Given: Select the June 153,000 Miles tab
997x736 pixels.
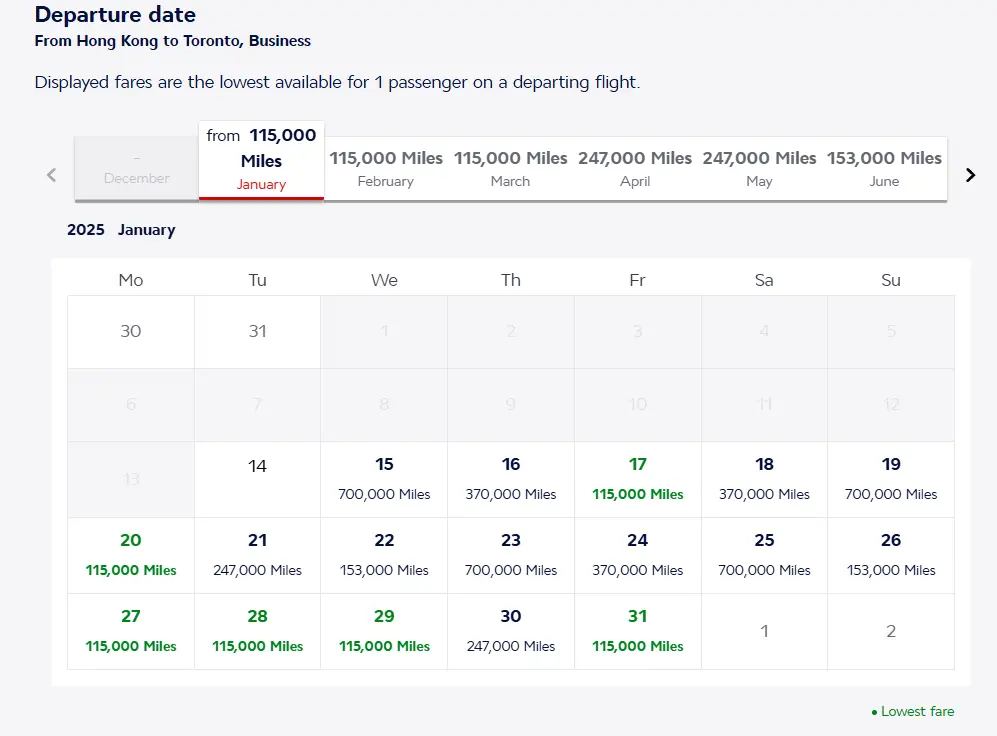Looking at the screenshot, I should click(884, 168).
